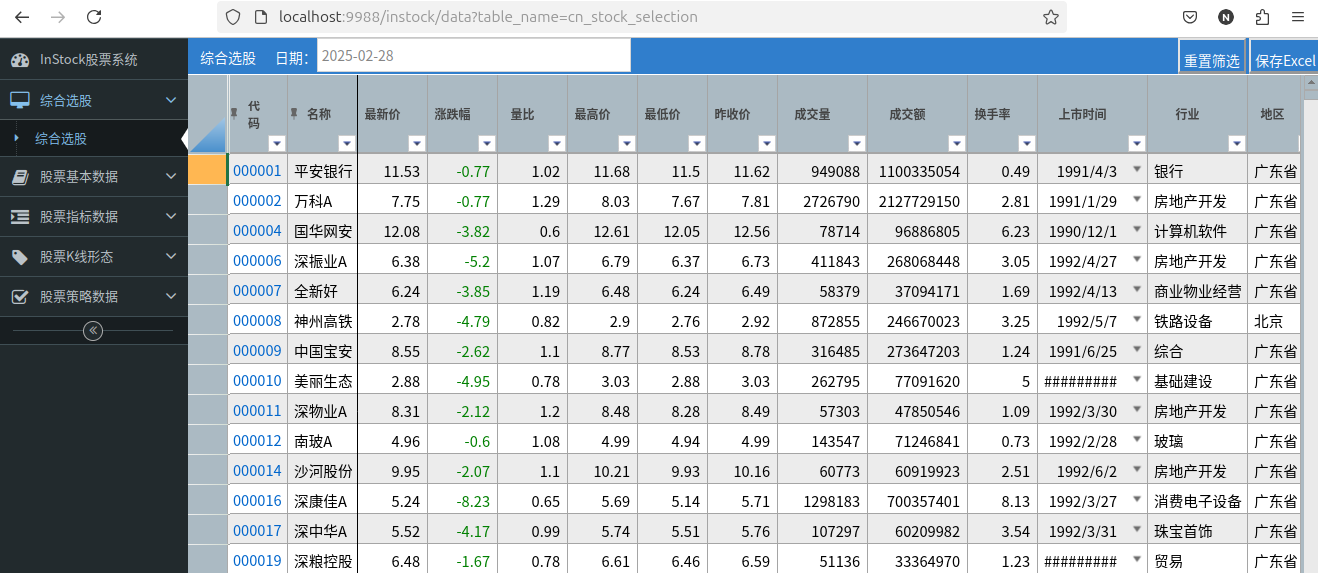Open filter dropdown for 最低价 column
Image resolution: width=1318 pixels, height=573 pixels.
697,143
